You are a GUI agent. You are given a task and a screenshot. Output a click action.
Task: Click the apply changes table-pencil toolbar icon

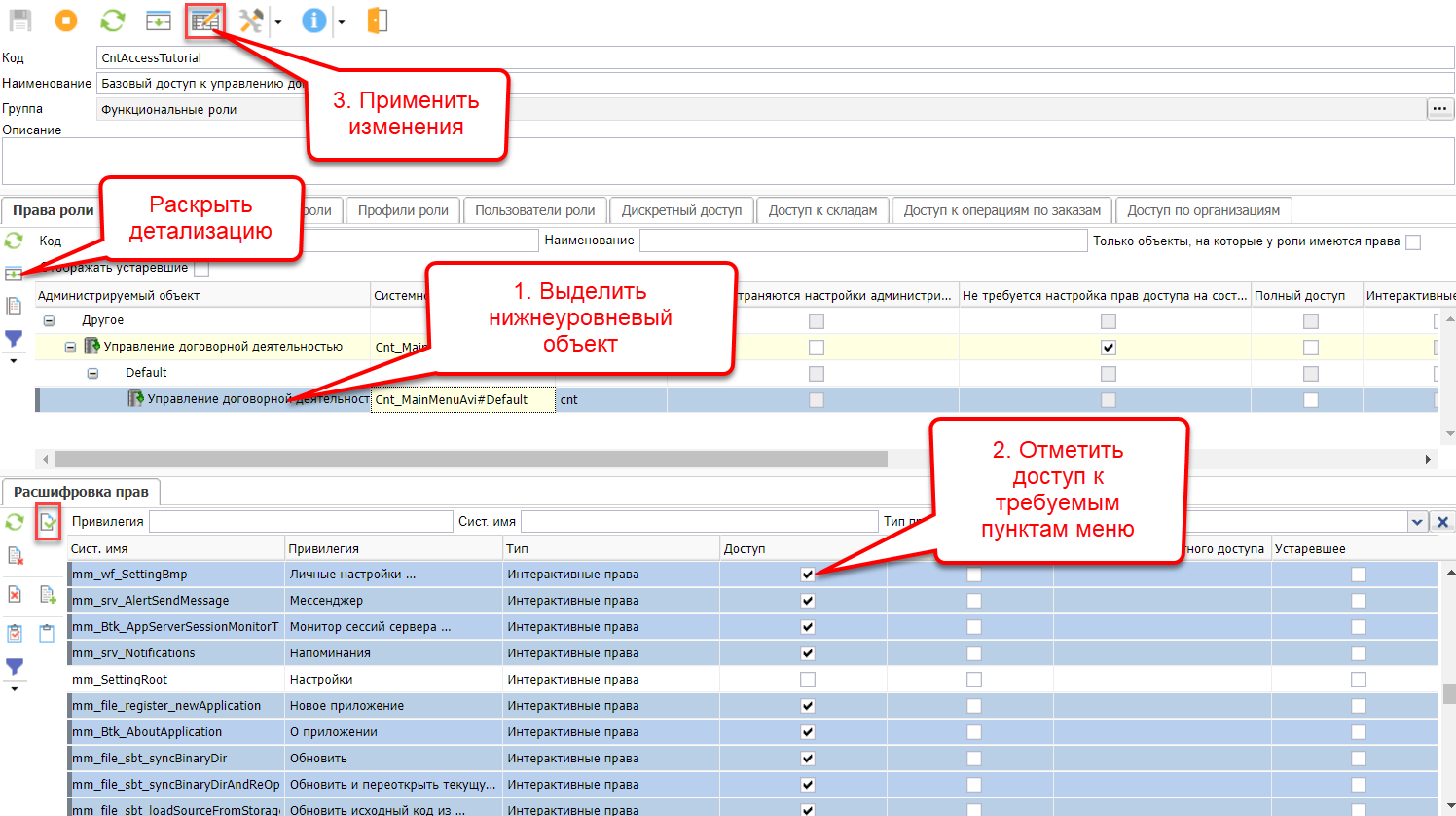(205, 20)
